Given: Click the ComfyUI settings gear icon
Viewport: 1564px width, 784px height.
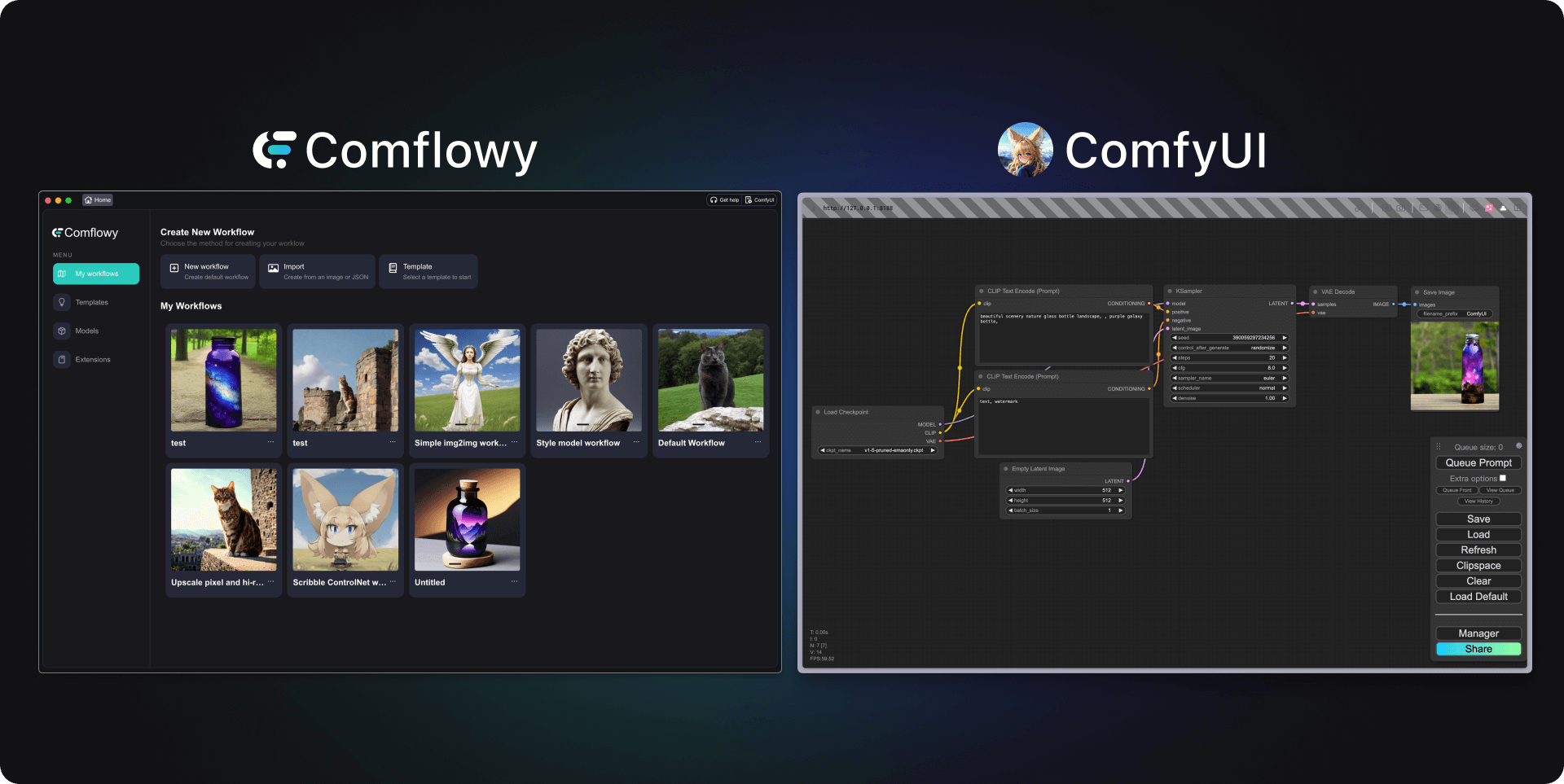Looking at the screenshot, I should (1518, 446).
